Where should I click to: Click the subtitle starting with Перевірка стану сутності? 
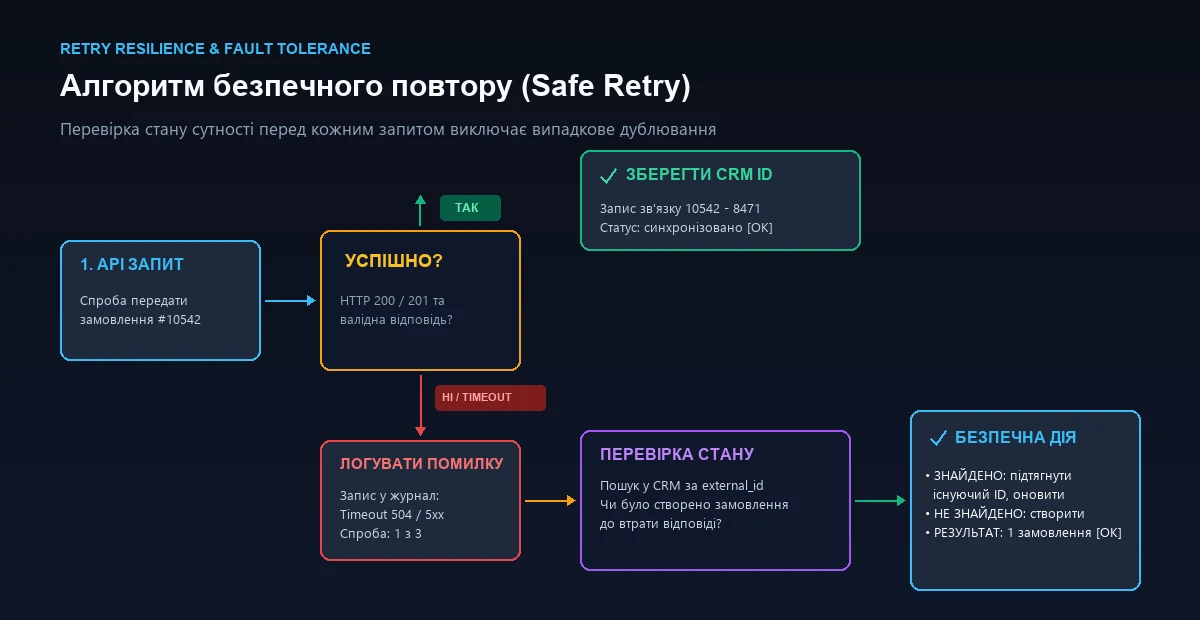(x=388, y=130)
